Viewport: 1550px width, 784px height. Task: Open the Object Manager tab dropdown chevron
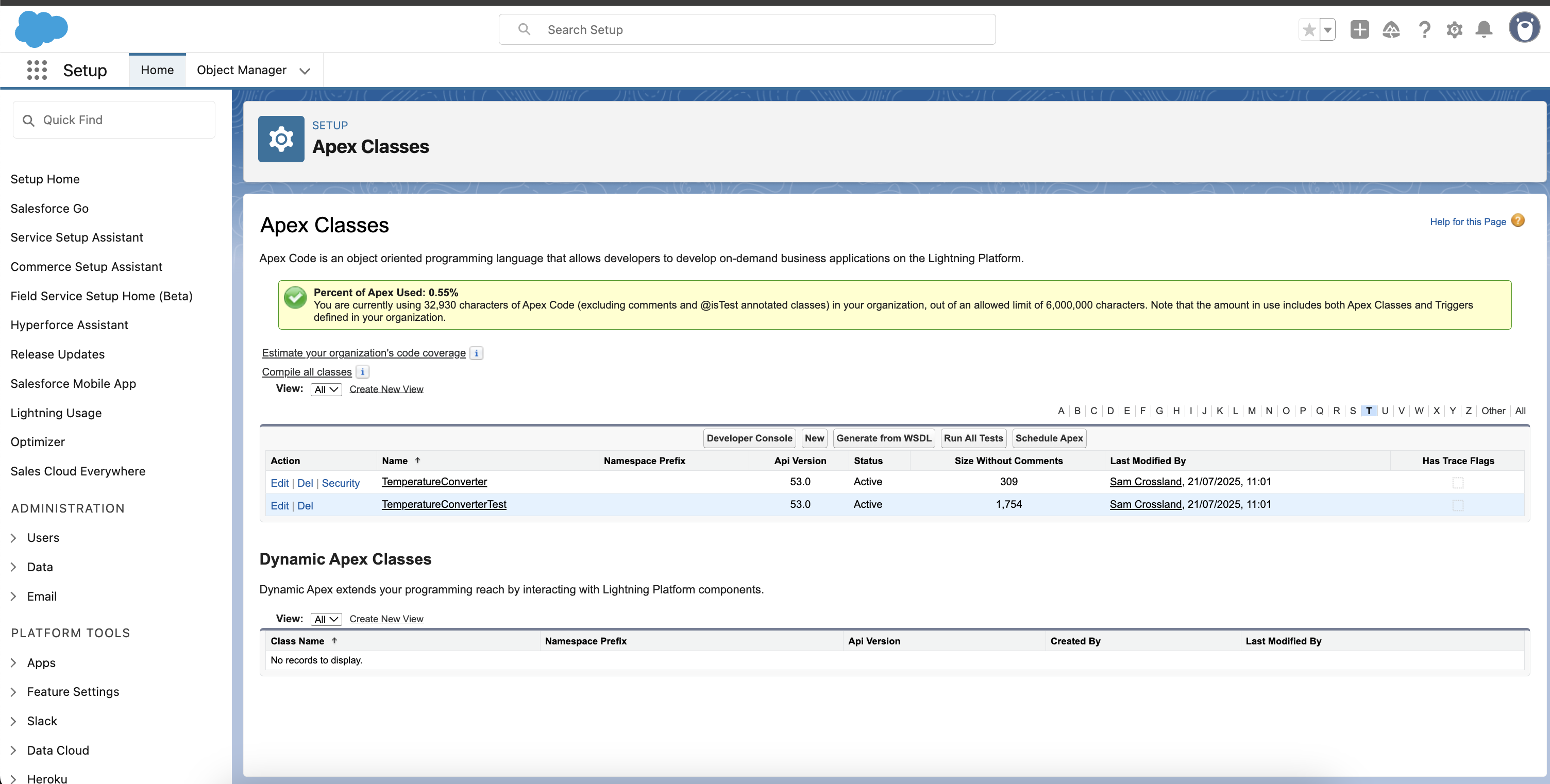[x=305, y=71]
